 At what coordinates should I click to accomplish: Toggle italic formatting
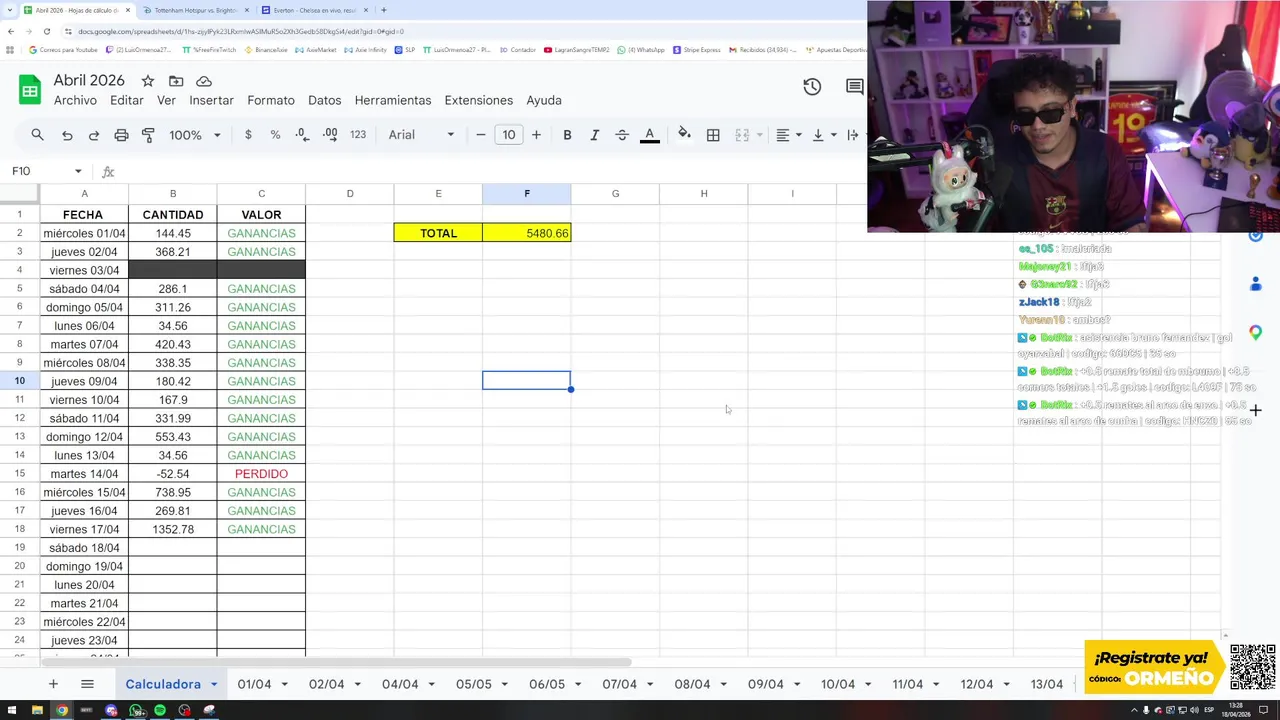(x=594, y=135)
